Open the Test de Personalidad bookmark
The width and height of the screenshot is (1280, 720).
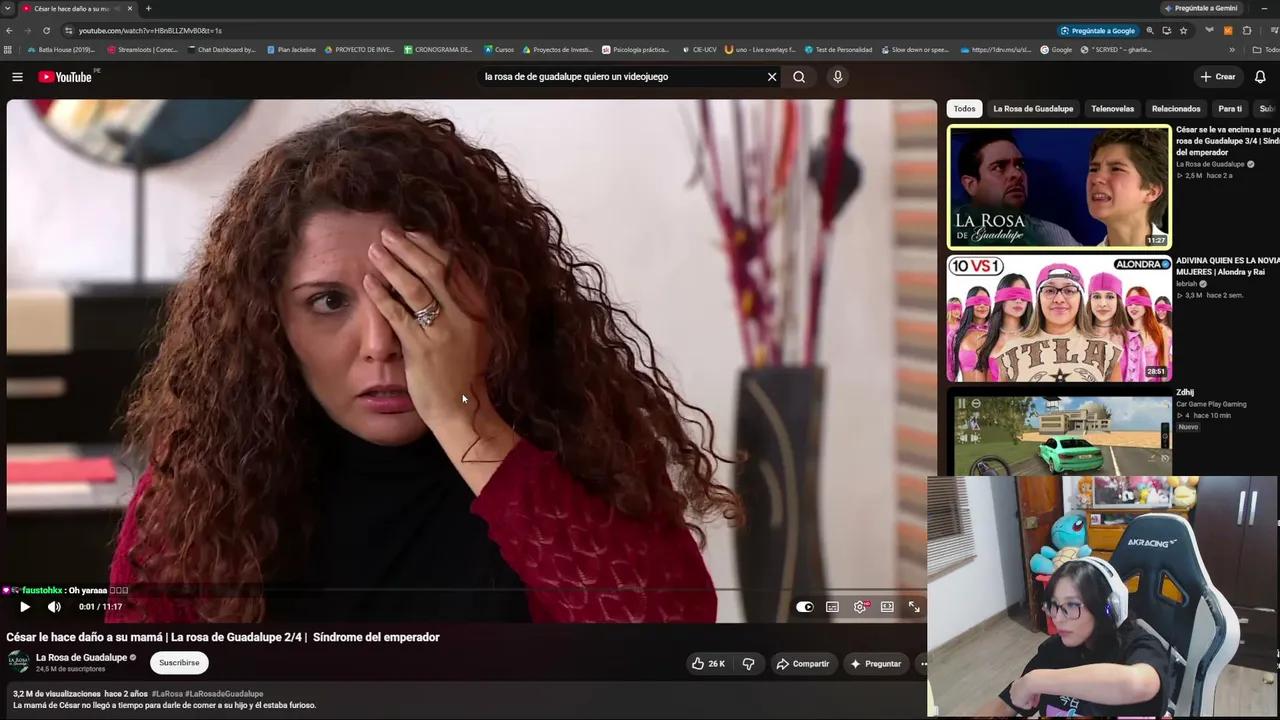pyautogui.click(x=838, y=50)
